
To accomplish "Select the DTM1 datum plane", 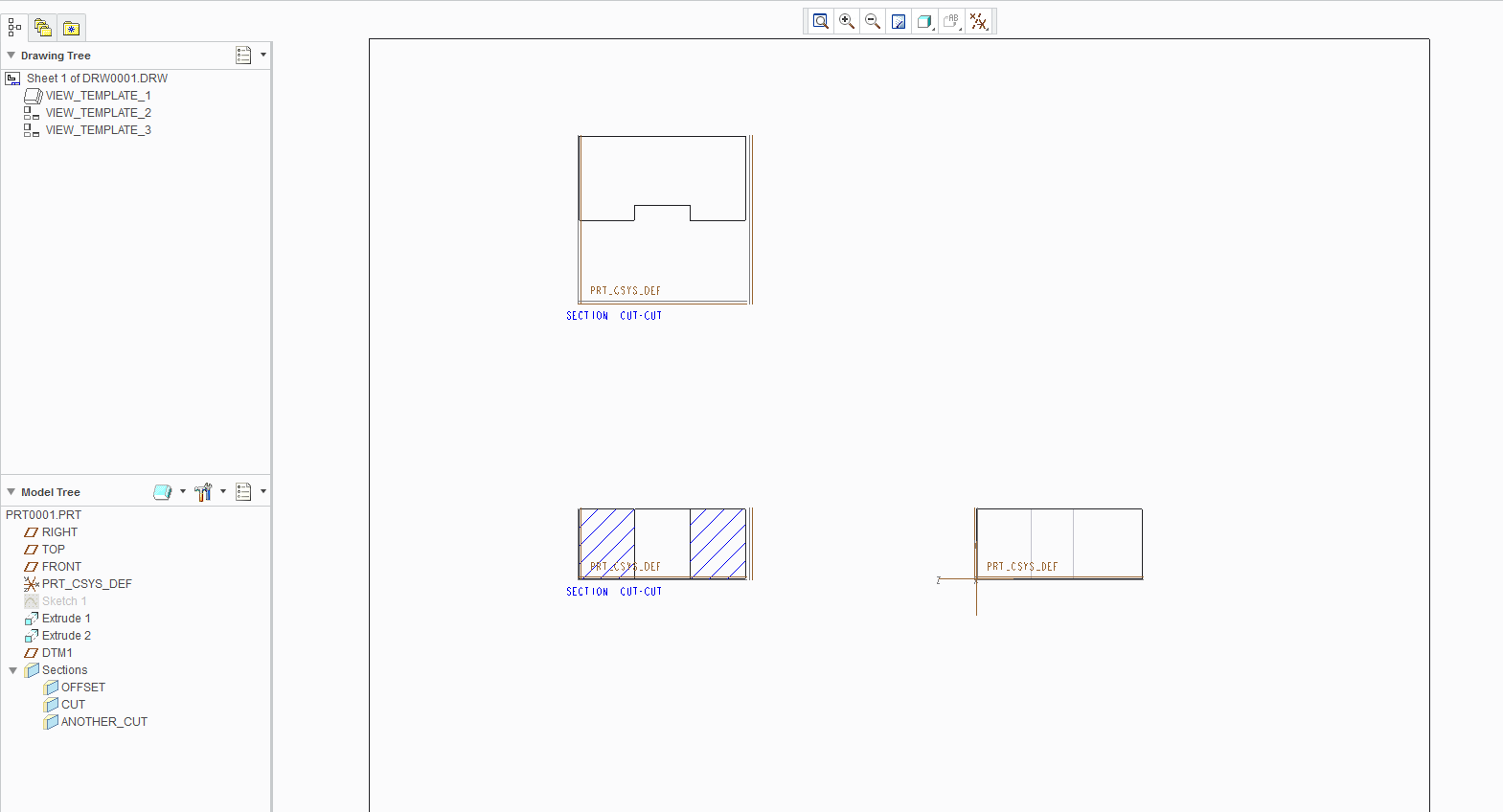I will (57, 653).
